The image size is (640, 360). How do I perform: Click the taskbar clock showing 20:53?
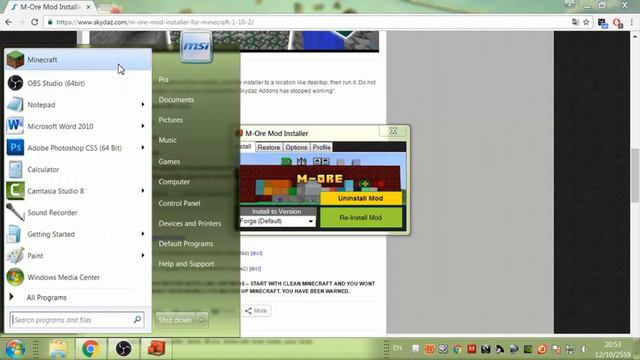coord(612,349)
